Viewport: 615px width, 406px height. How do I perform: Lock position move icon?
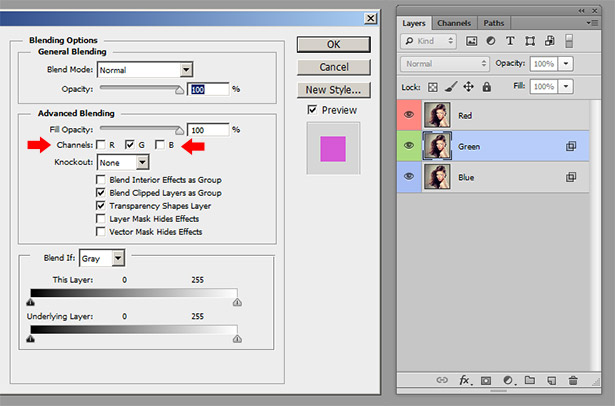tap(468, 87)
